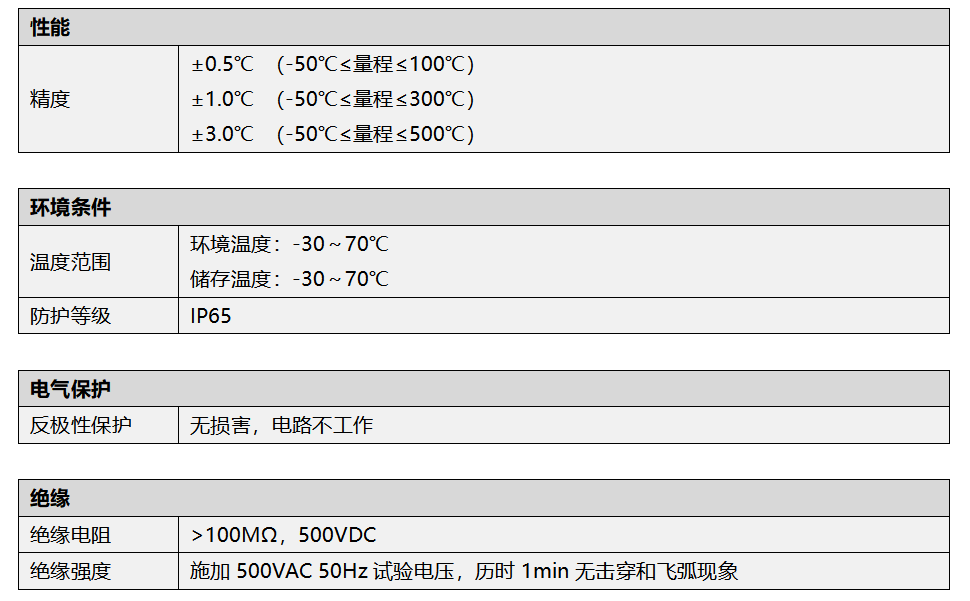Click the ±3.0℃ accuracy line
The width and height of the screenshot is (970, 601).
point(332,134)
